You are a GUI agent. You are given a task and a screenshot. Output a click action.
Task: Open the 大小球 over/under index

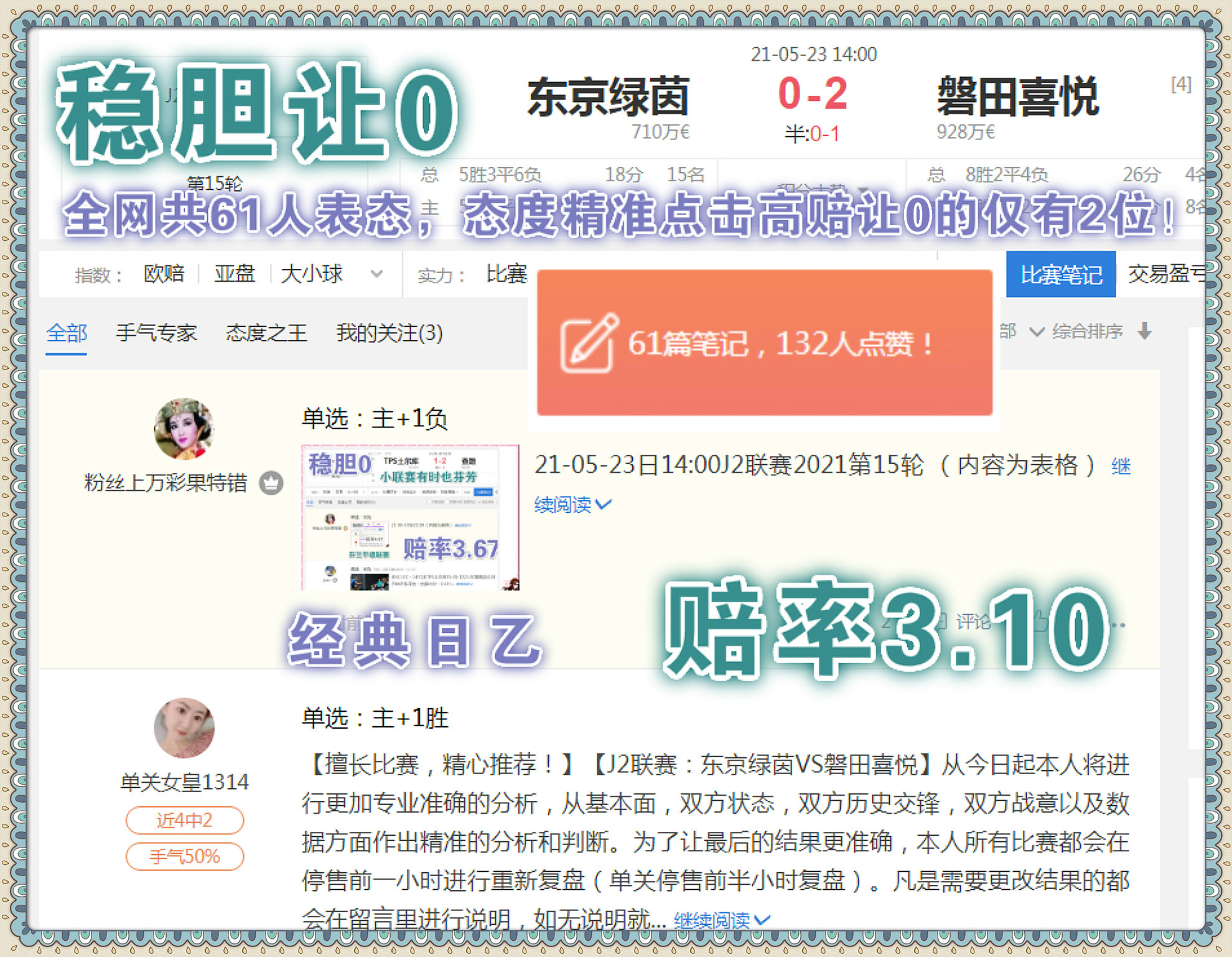pos(311,273)
